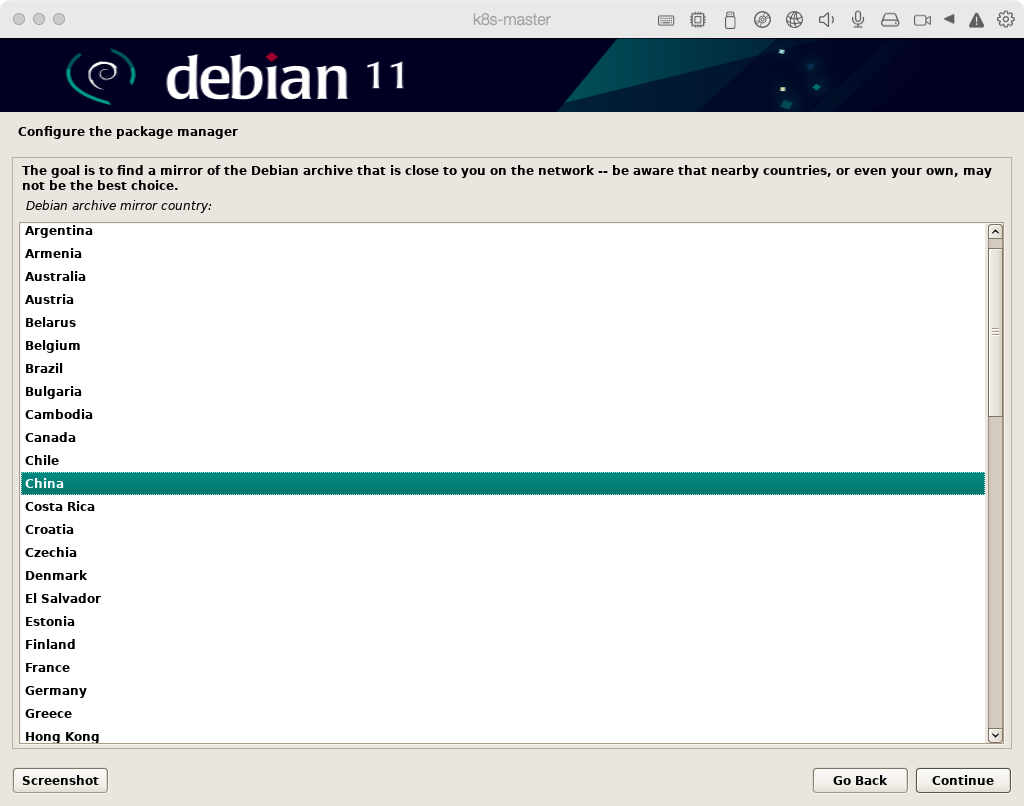Open the hard drive icon
Screen dimensions: 1024x806
[890, 20]
